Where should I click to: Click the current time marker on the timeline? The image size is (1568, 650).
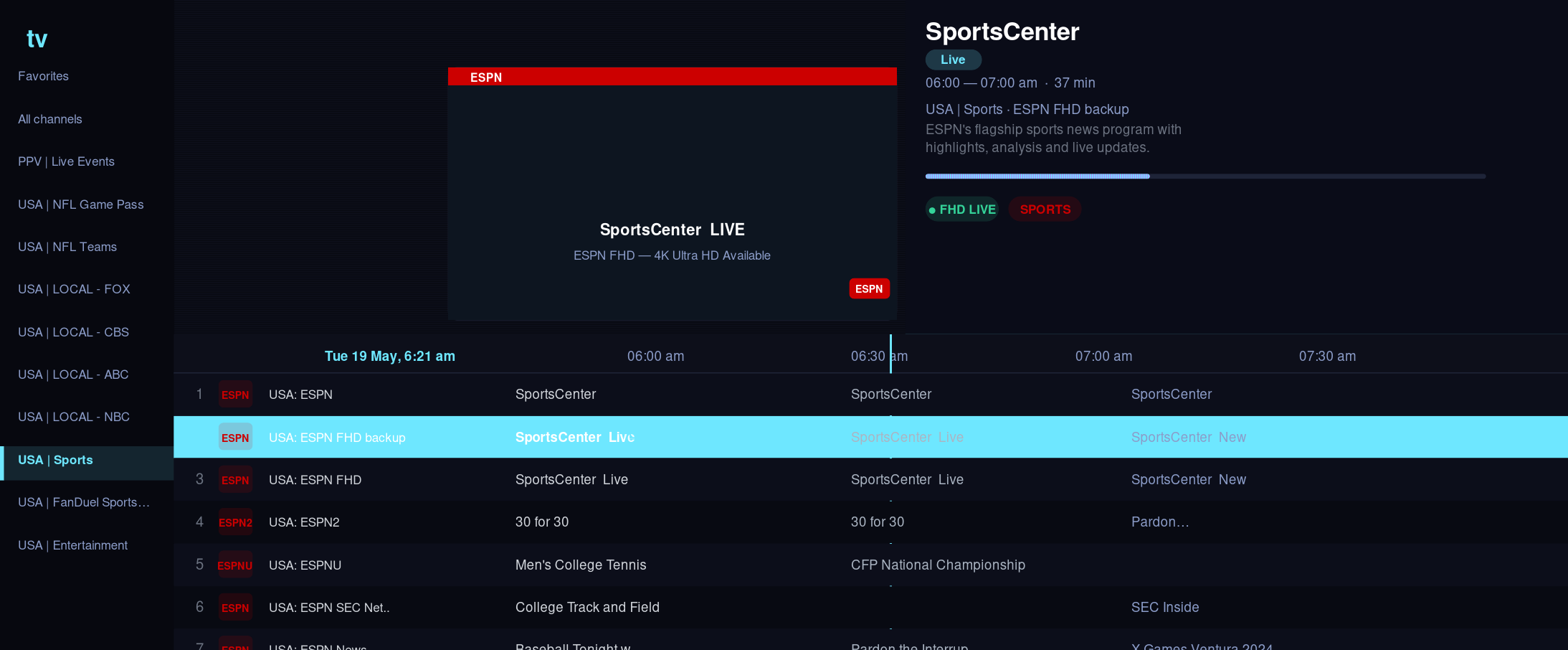tap(890, 354)
